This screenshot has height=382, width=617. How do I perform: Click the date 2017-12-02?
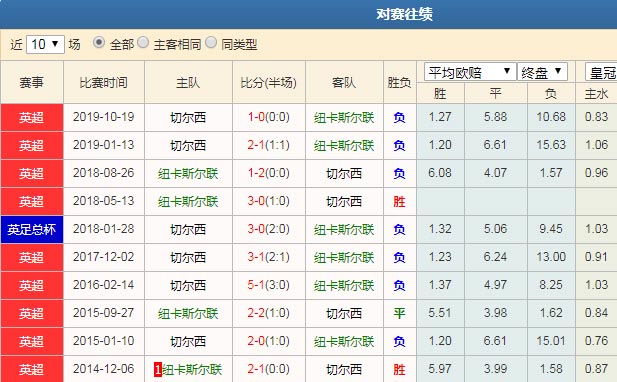[x=103, y=257]
